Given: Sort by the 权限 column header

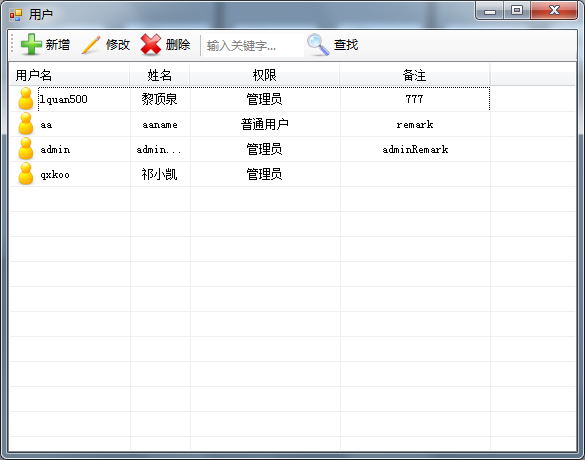Looking at the screenshot, I should [265, 75].
